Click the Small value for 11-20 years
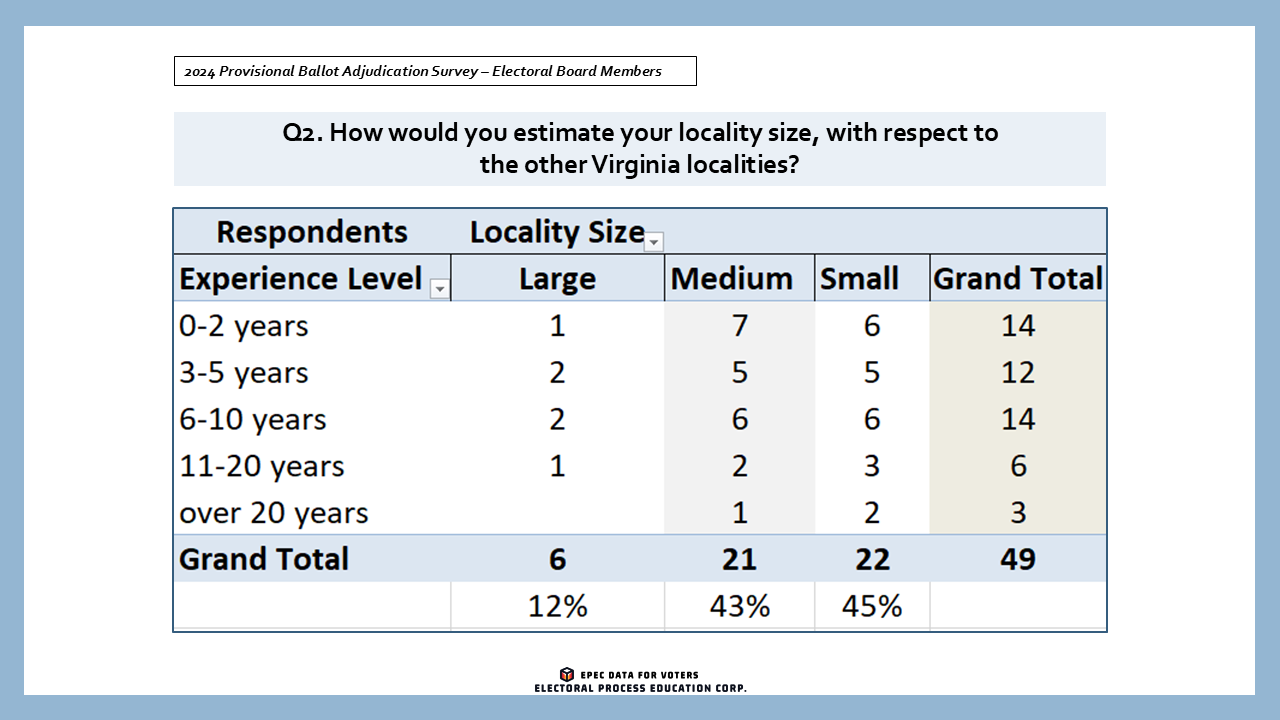 tap(872, 466)
